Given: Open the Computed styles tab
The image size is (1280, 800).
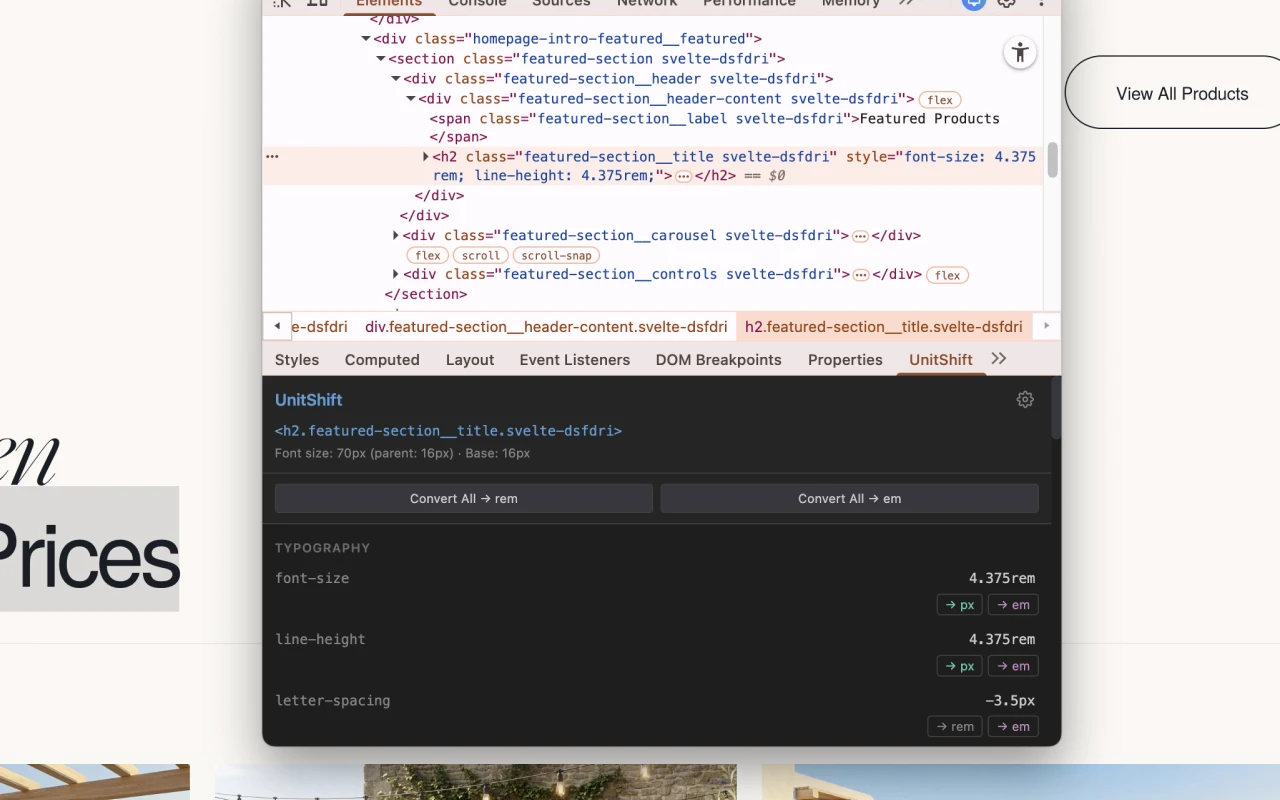Looking at the screenshot, I should point(382,359).
